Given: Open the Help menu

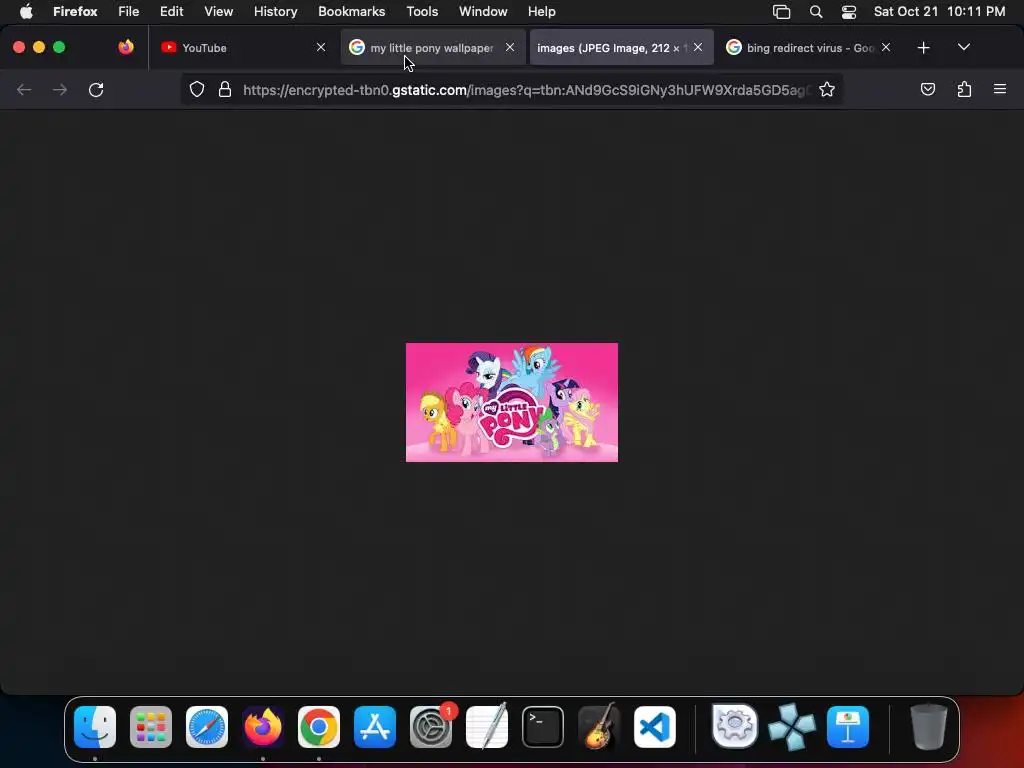Looking at the screenshot, I should 541,12.
